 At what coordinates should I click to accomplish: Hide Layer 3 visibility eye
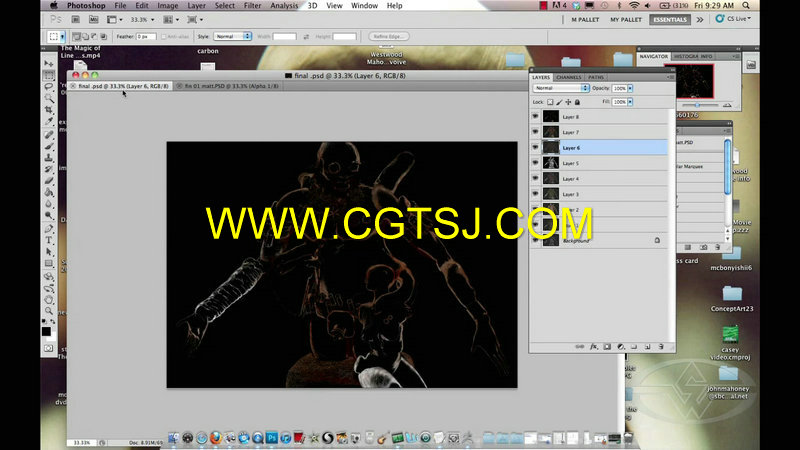[535, 194]
